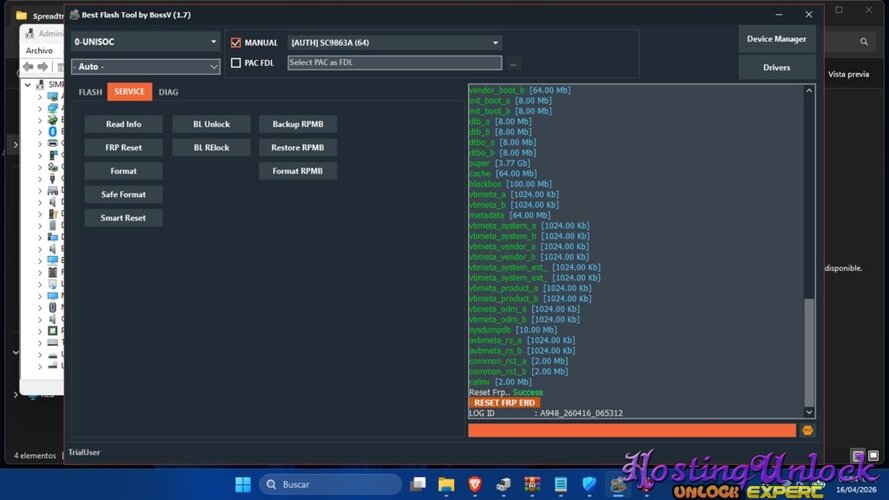The width and height of the screenshot is (889, 500).
Task: Switch to the FLASH tab
Action: click(90, 92)
